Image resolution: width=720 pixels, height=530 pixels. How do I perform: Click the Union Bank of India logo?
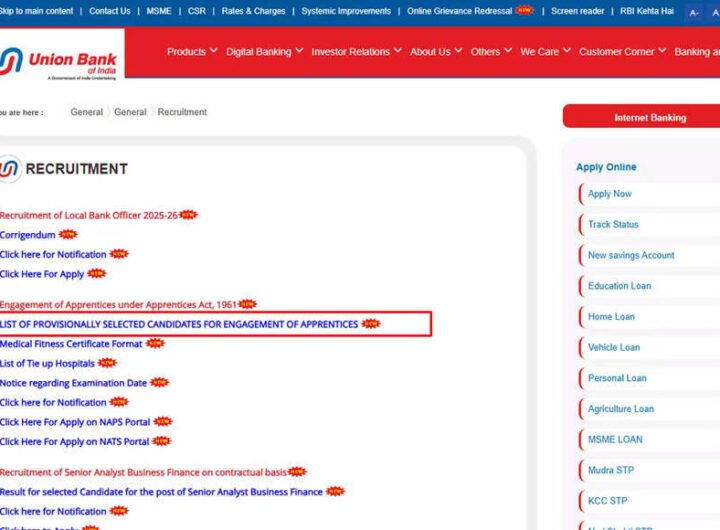pyautogui.click(x=58, y=63)
